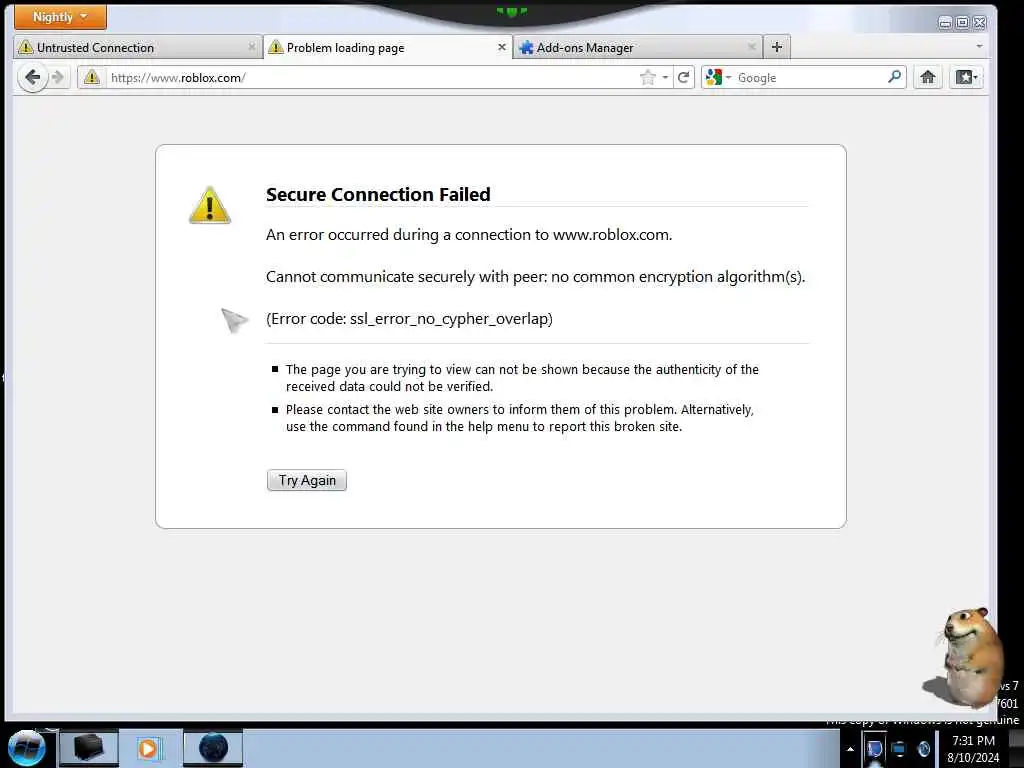This screenshot has height=768, width=1024.
Task: Open the bookmarks menu button
Action: 967,77
